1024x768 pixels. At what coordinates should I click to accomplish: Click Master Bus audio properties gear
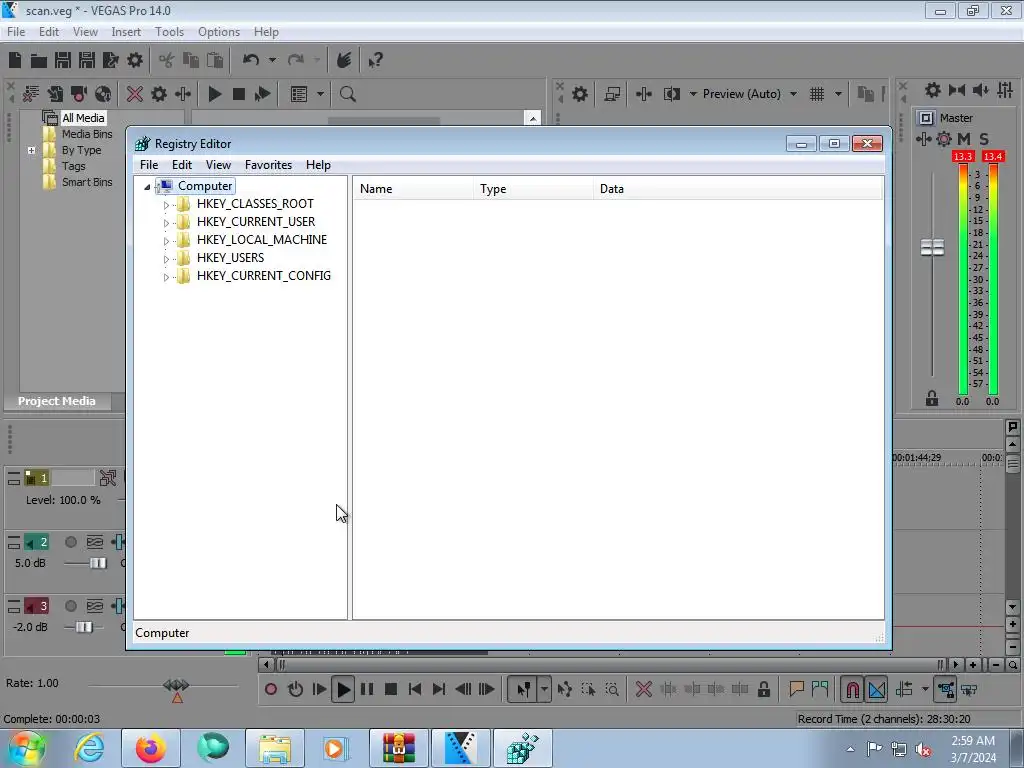pyautogui.click(x=933, y=90)
